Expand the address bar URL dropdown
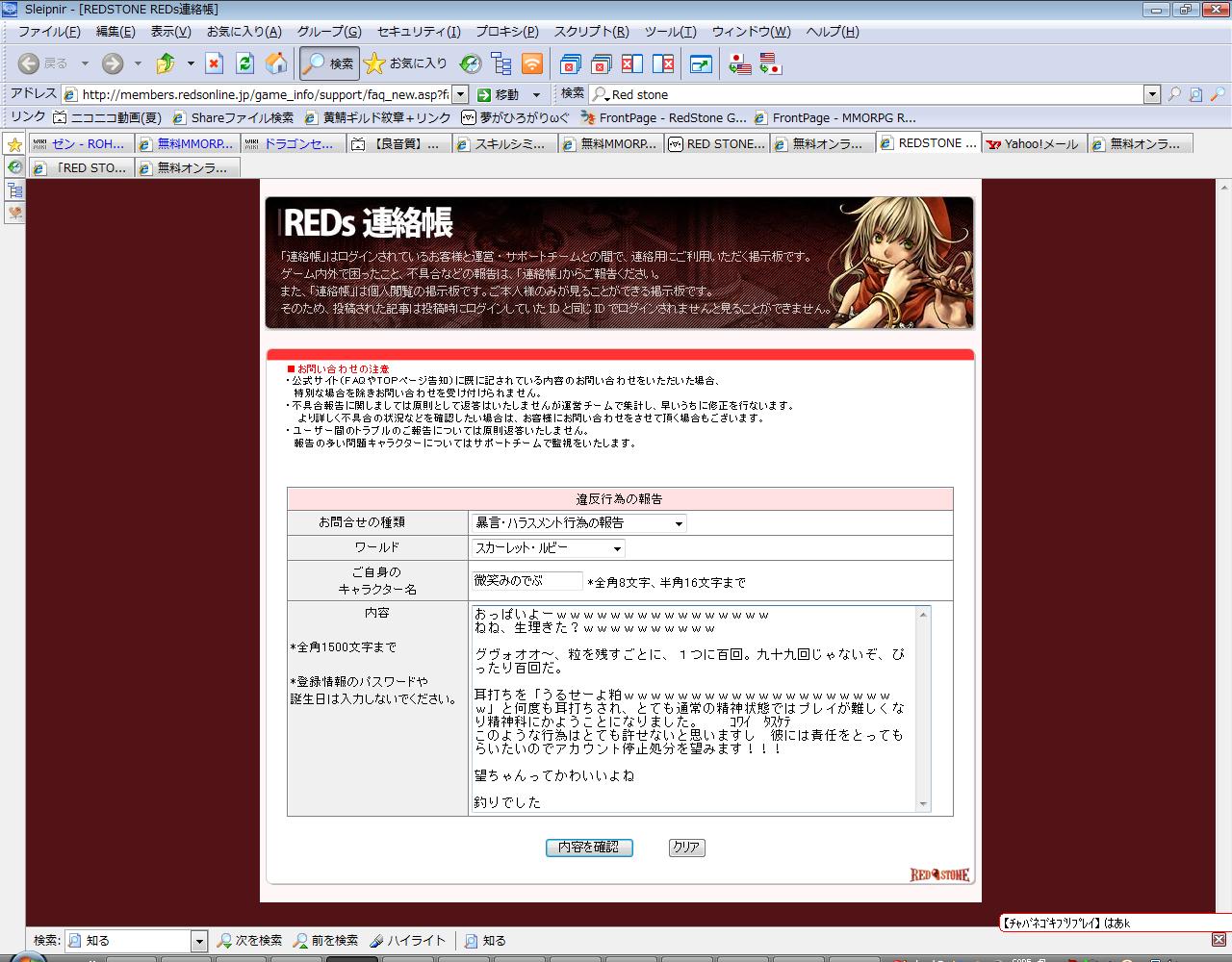 (460, 94)
